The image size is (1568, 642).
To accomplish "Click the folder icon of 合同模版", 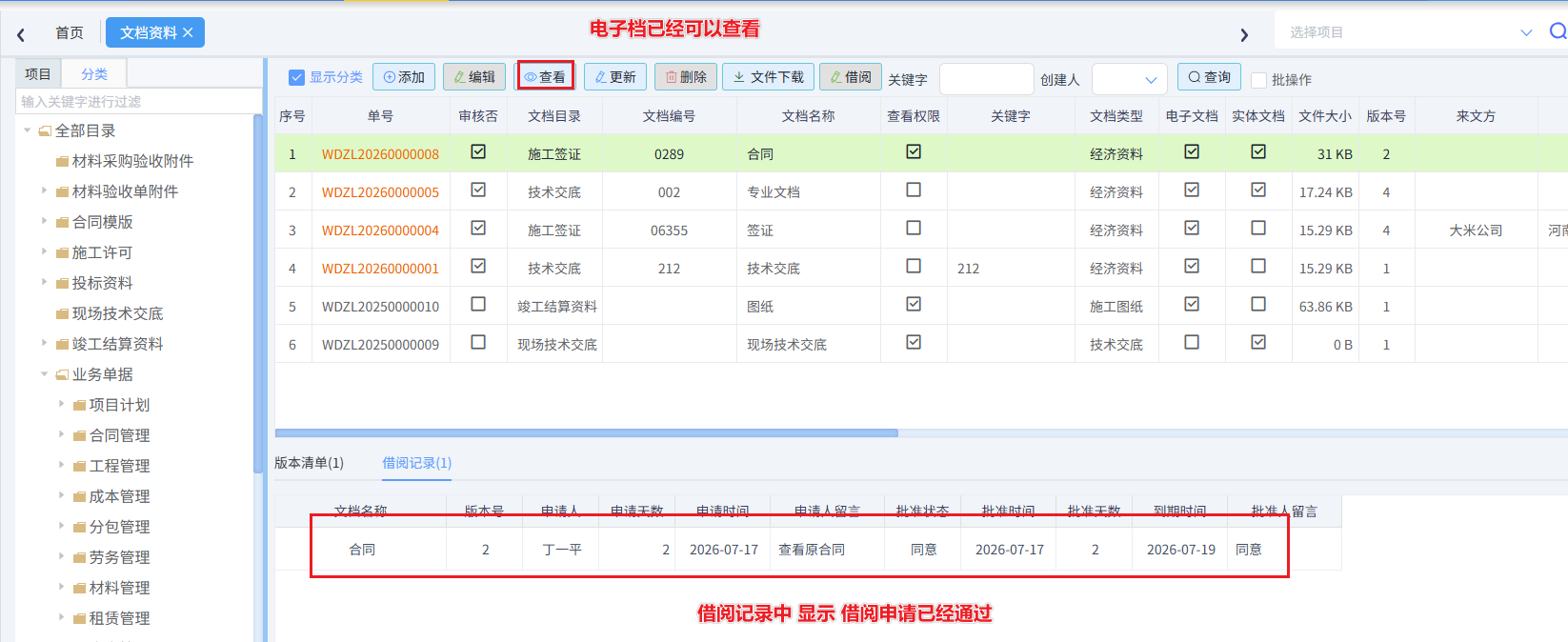I will tap(62, 222).
